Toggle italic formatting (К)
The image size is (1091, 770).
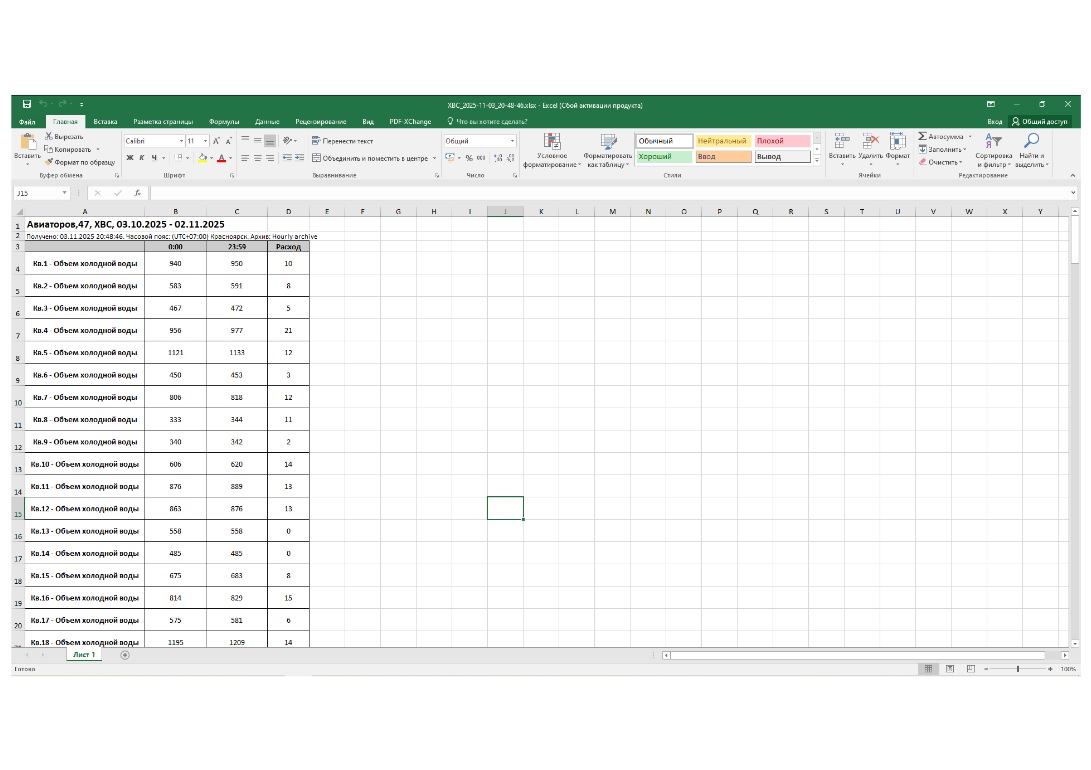(x=142, y=158)
